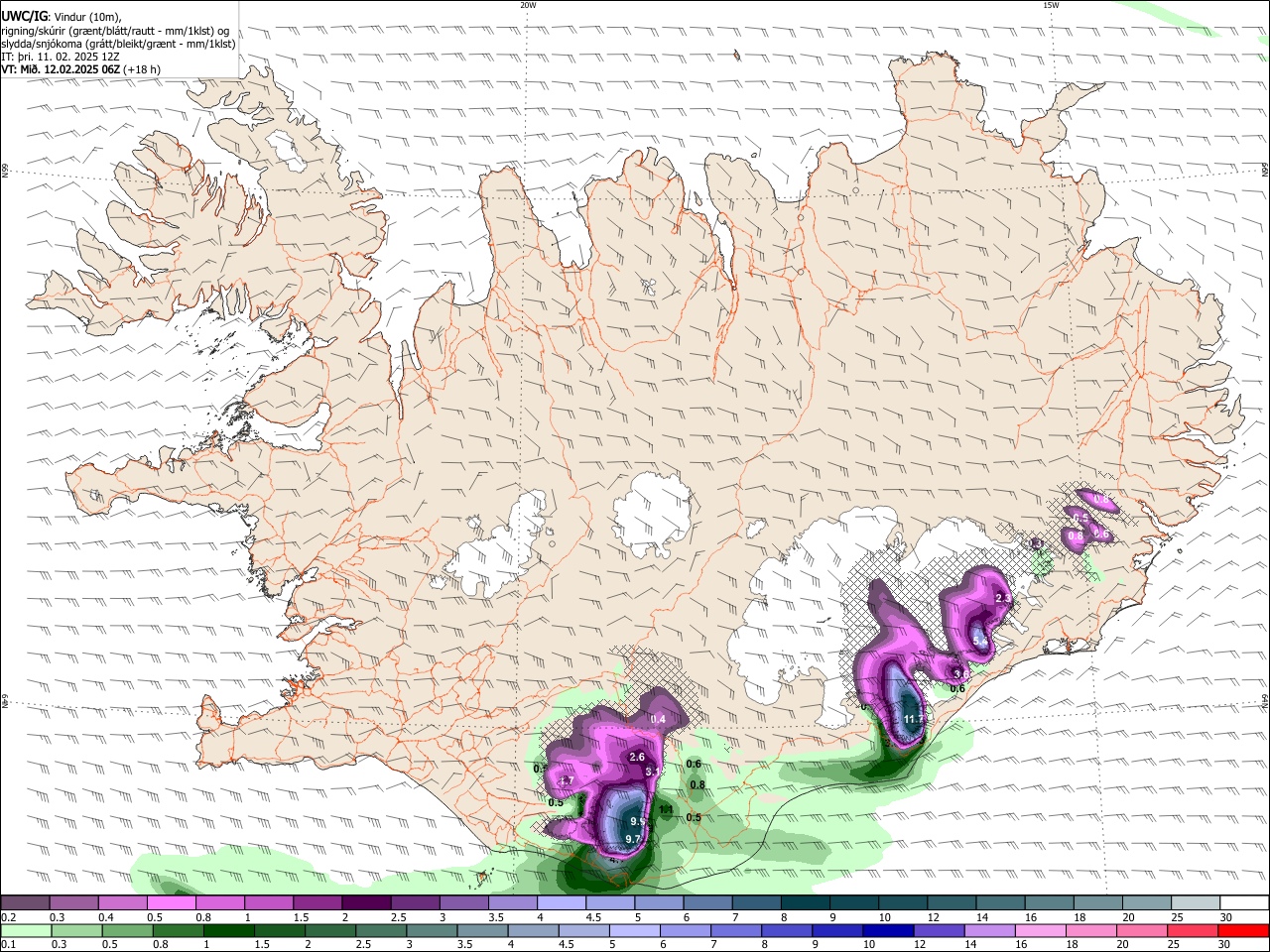The width and height of the screenshot is (1270, 952).
Task: Click the 3.1 precipitation value on the map
Action: [653, 771]
